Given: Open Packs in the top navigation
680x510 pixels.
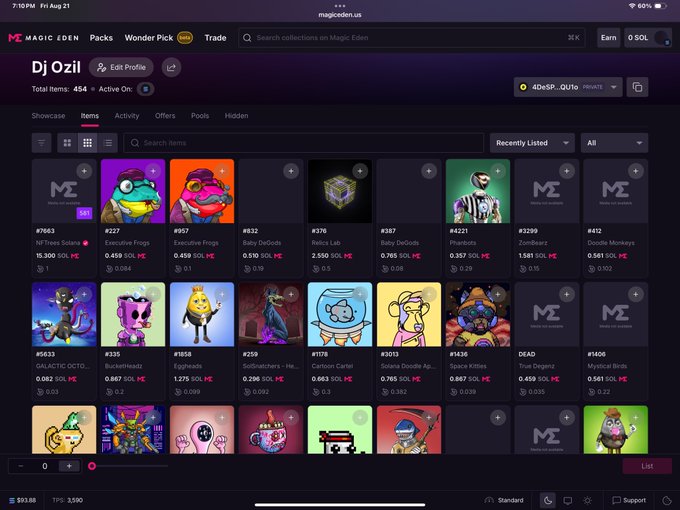Looking at the screenshot, I should [101, 38].
